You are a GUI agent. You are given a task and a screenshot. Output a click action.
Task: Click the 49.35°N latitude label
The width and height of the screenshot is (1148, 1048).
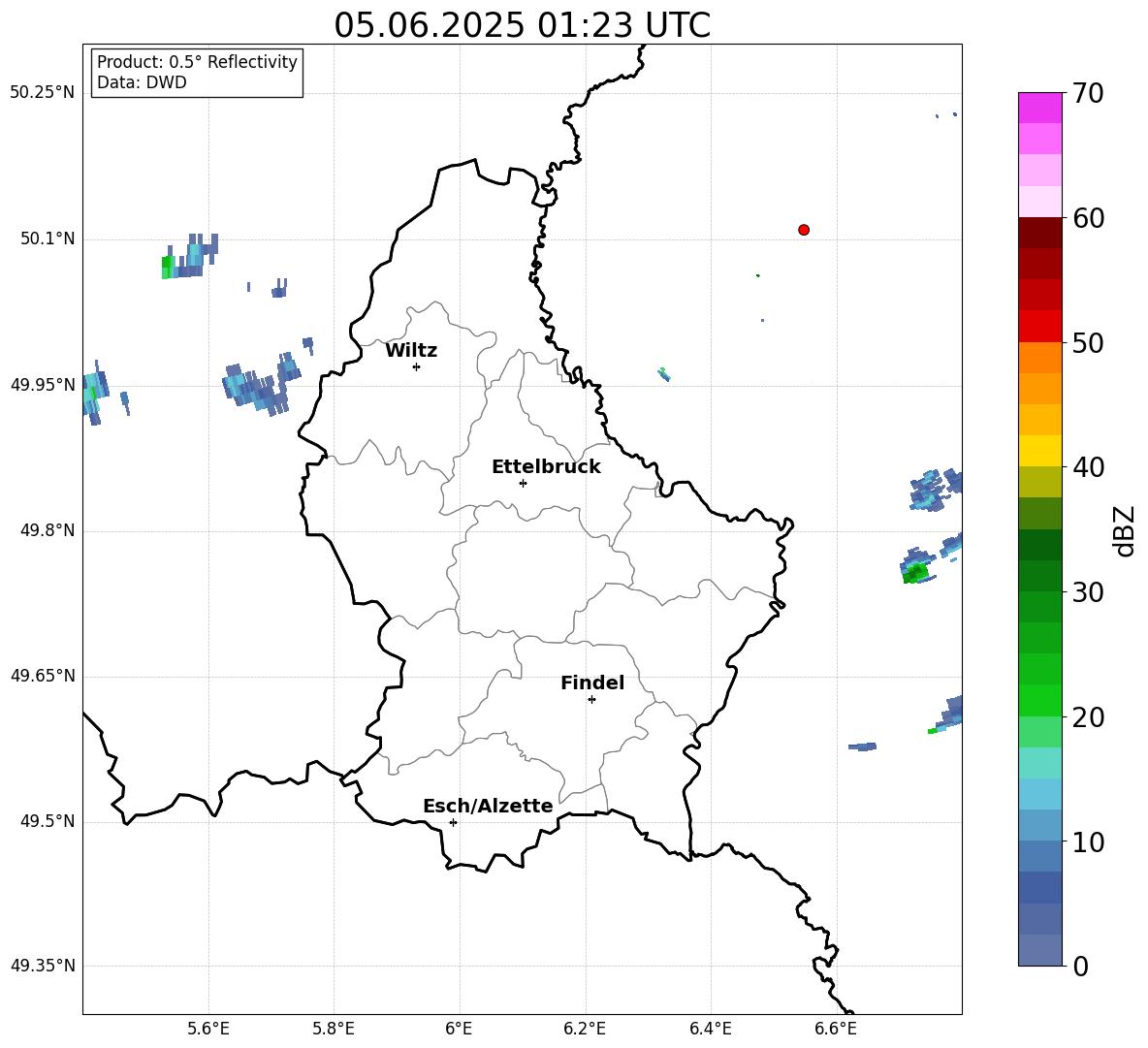43,966
